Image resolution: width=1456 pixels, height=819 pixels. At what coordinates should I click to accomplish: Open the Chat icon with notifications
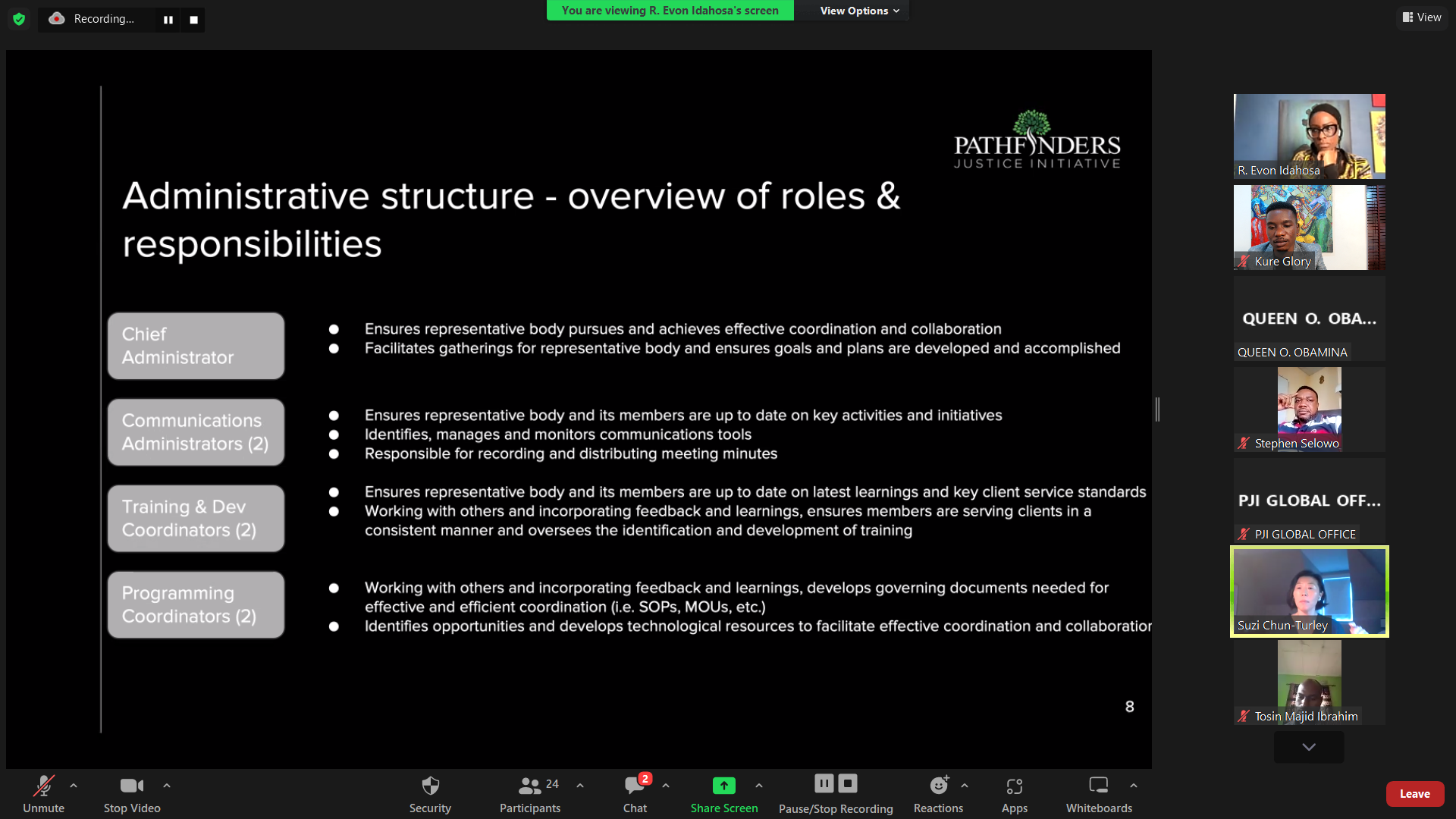[x=635, y=786]
